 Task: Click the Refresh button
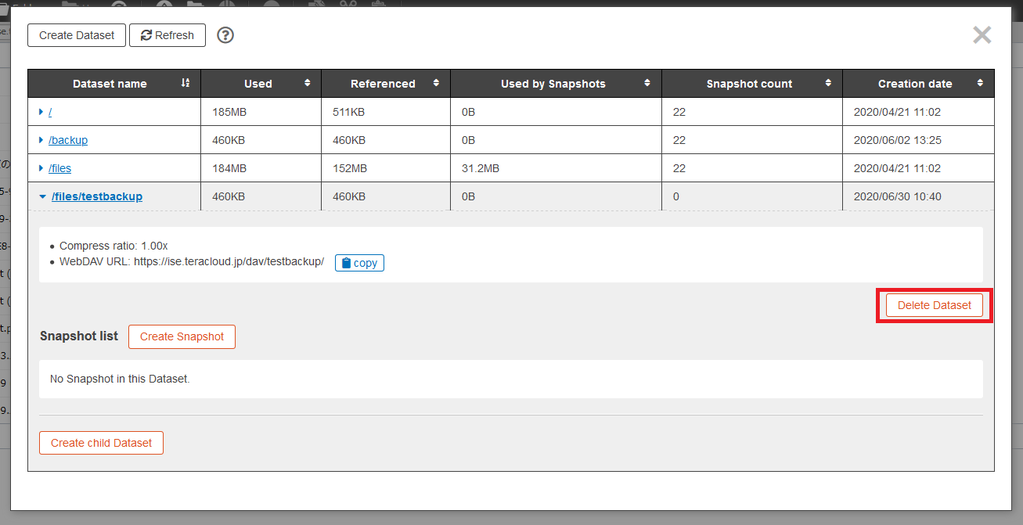pyautogui.click(x=167, y=35)
